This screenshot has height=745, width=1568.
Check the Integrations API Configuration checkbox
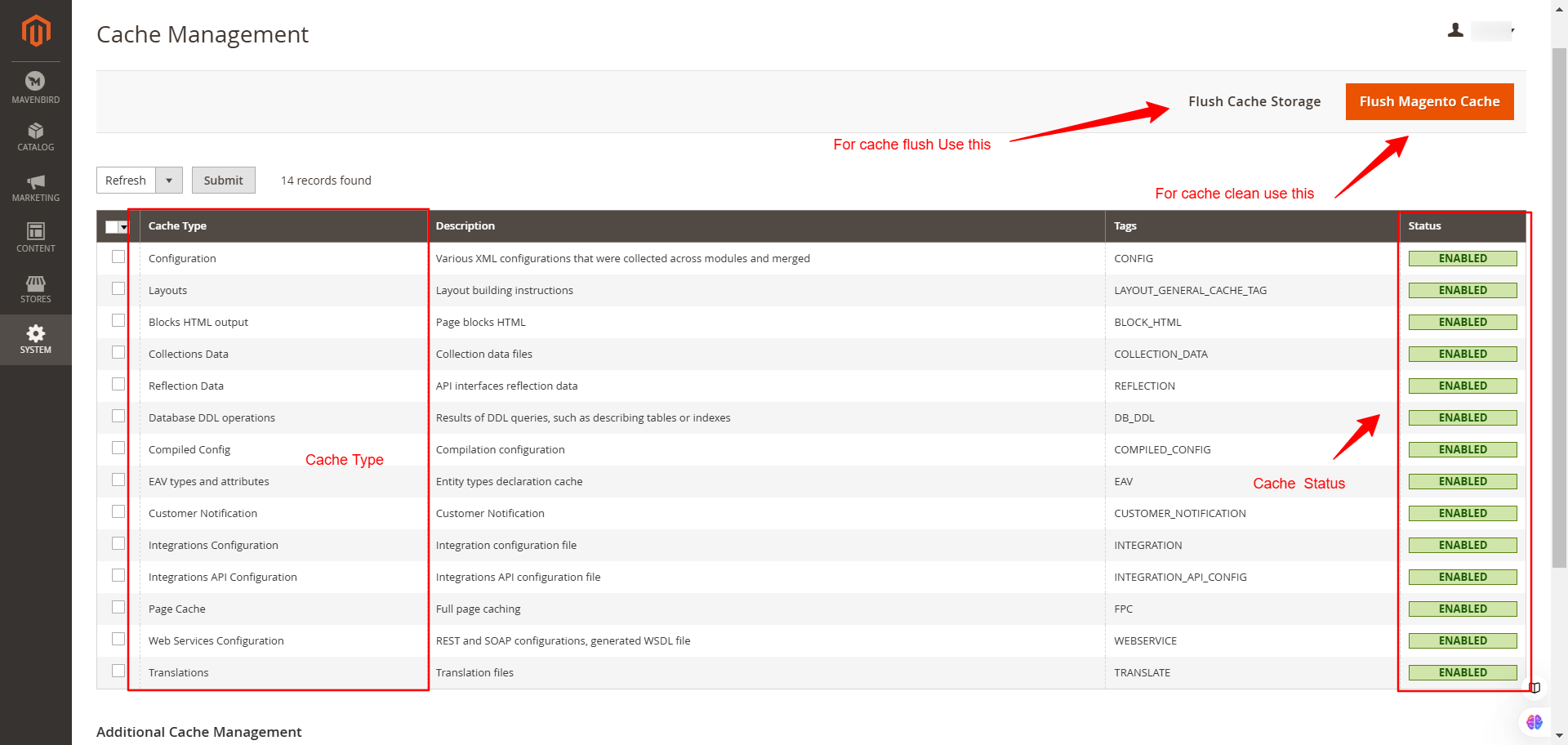(x=118, y=575)
